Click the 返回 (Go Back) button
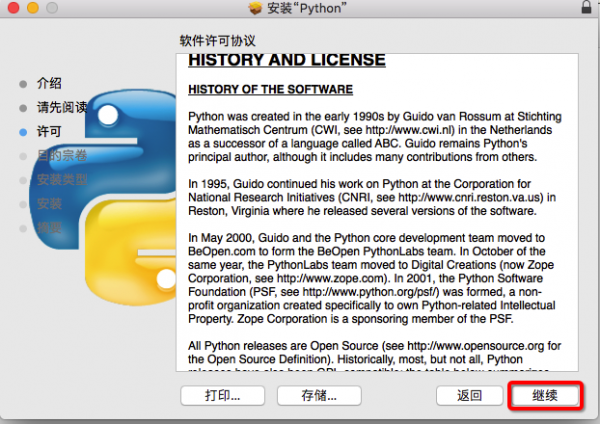The width and height of the screenshot is (600, 424). [x=469, y=395]
